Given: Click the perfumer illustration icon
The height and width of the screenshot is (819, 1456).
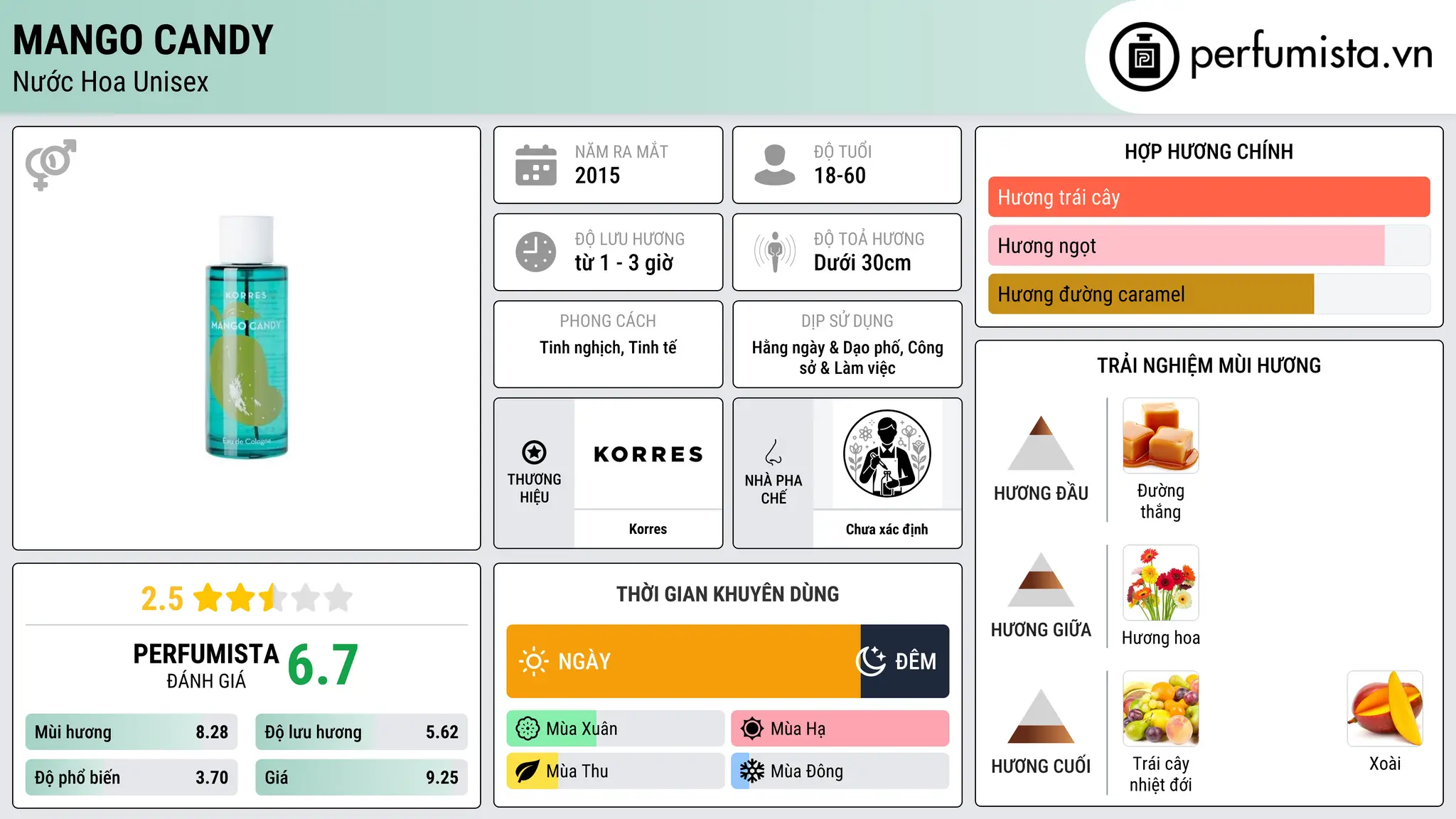Looking at the screenshot, I should point(887,454).
